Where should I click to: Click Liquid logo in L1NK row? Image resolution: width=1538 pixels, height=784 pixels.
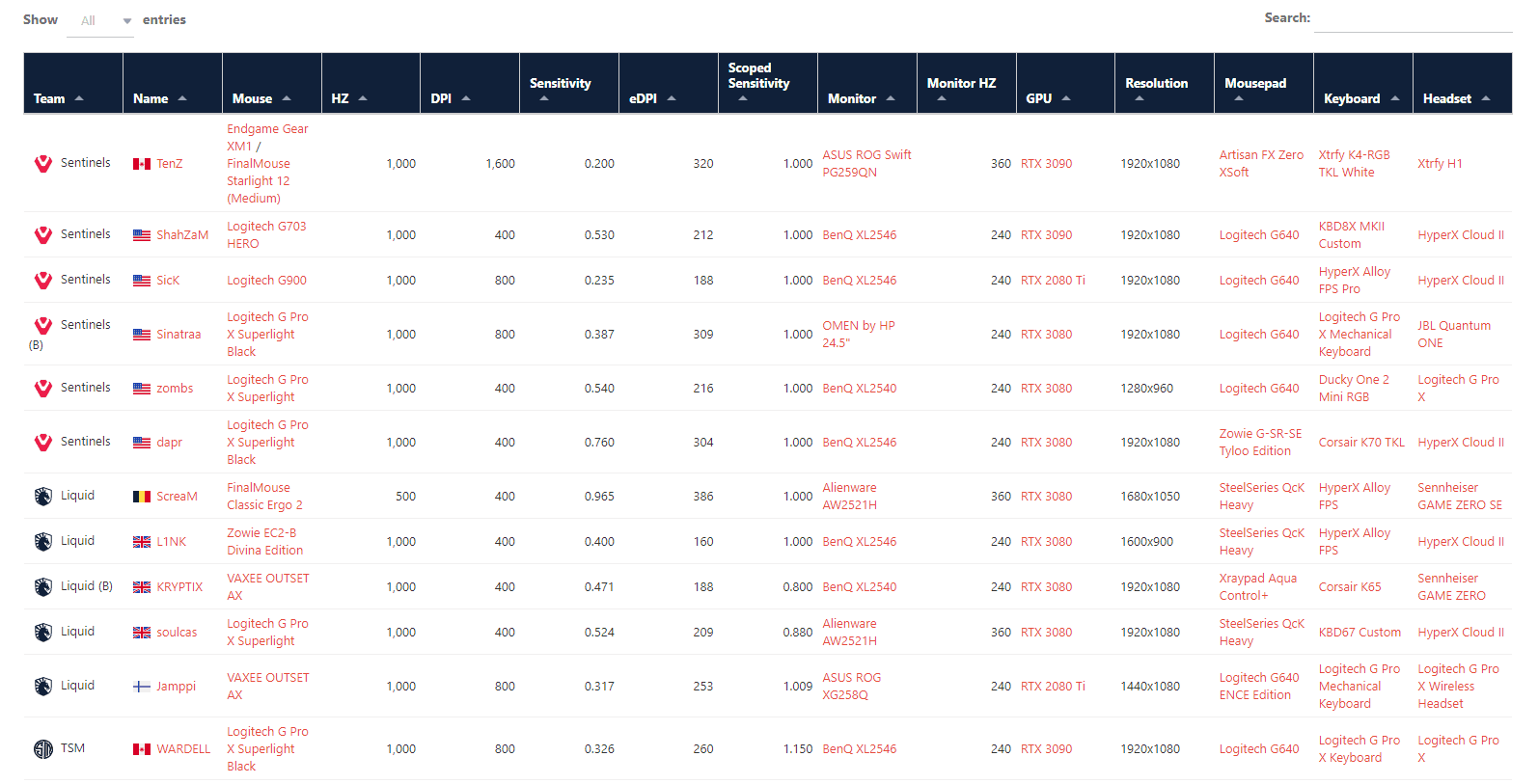click(x=43, y=542)
